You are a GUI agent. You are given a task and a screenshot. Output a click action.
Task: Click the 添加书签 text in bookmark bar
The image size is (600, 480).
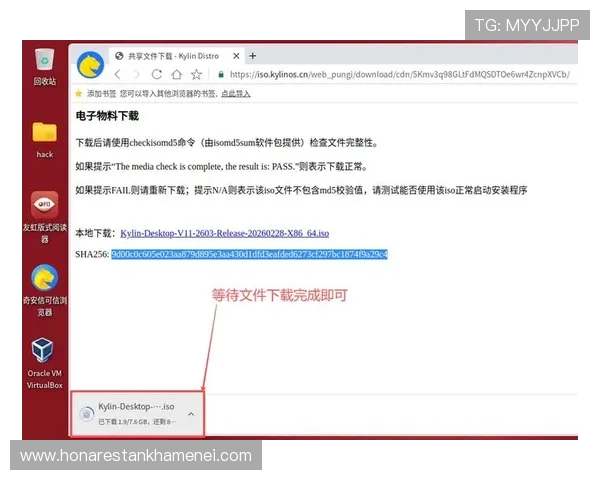pyautogui.click(x=101, y=94)
